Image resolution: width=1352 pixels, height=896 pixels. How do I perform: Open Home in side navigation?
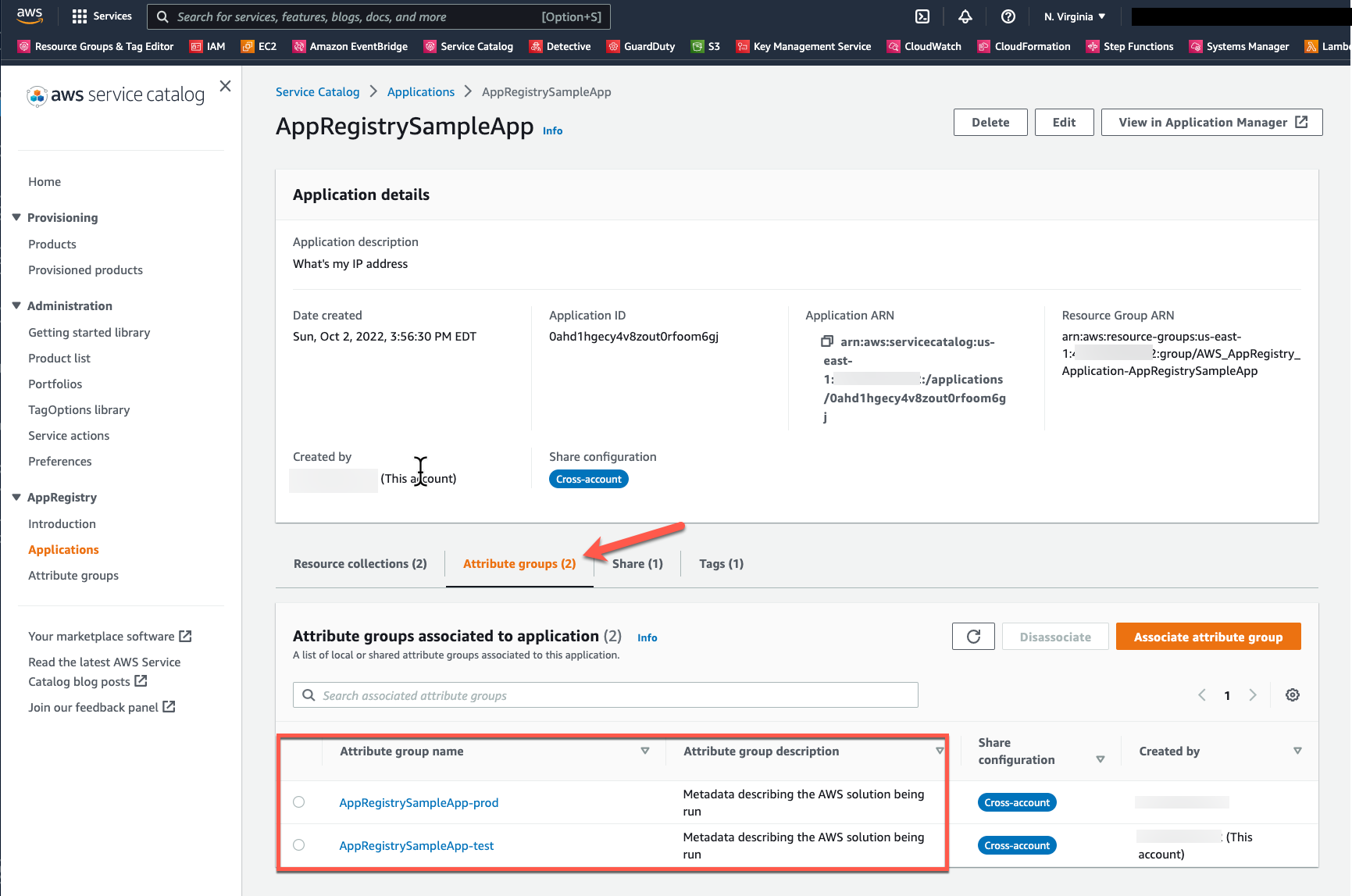(x=45, y=181)
